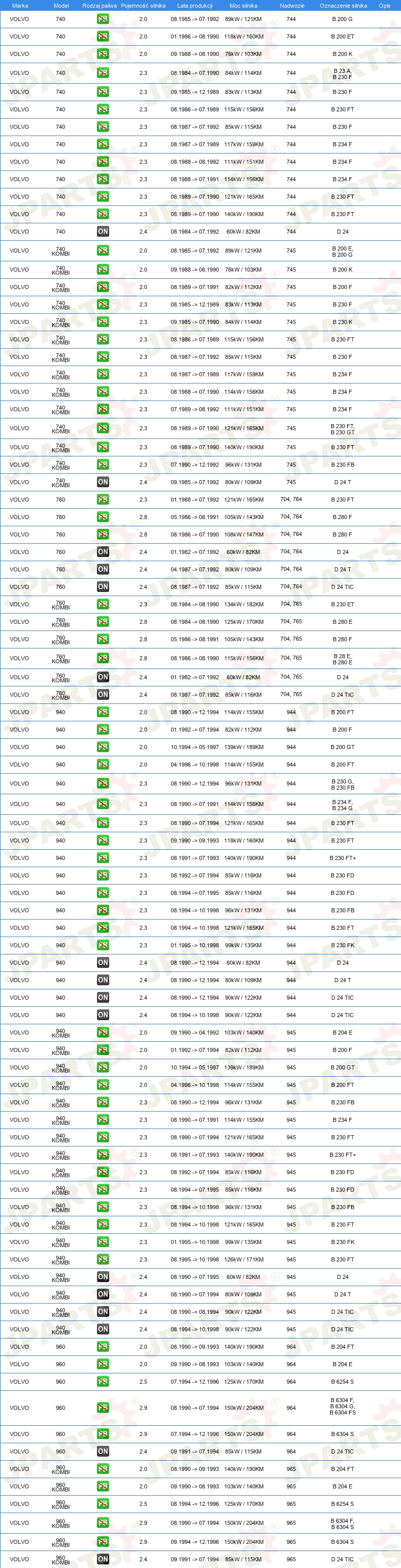The image size is (401, 1568).
Task: Click engine code B 230 G, B 230 FB
Action: 343,784
